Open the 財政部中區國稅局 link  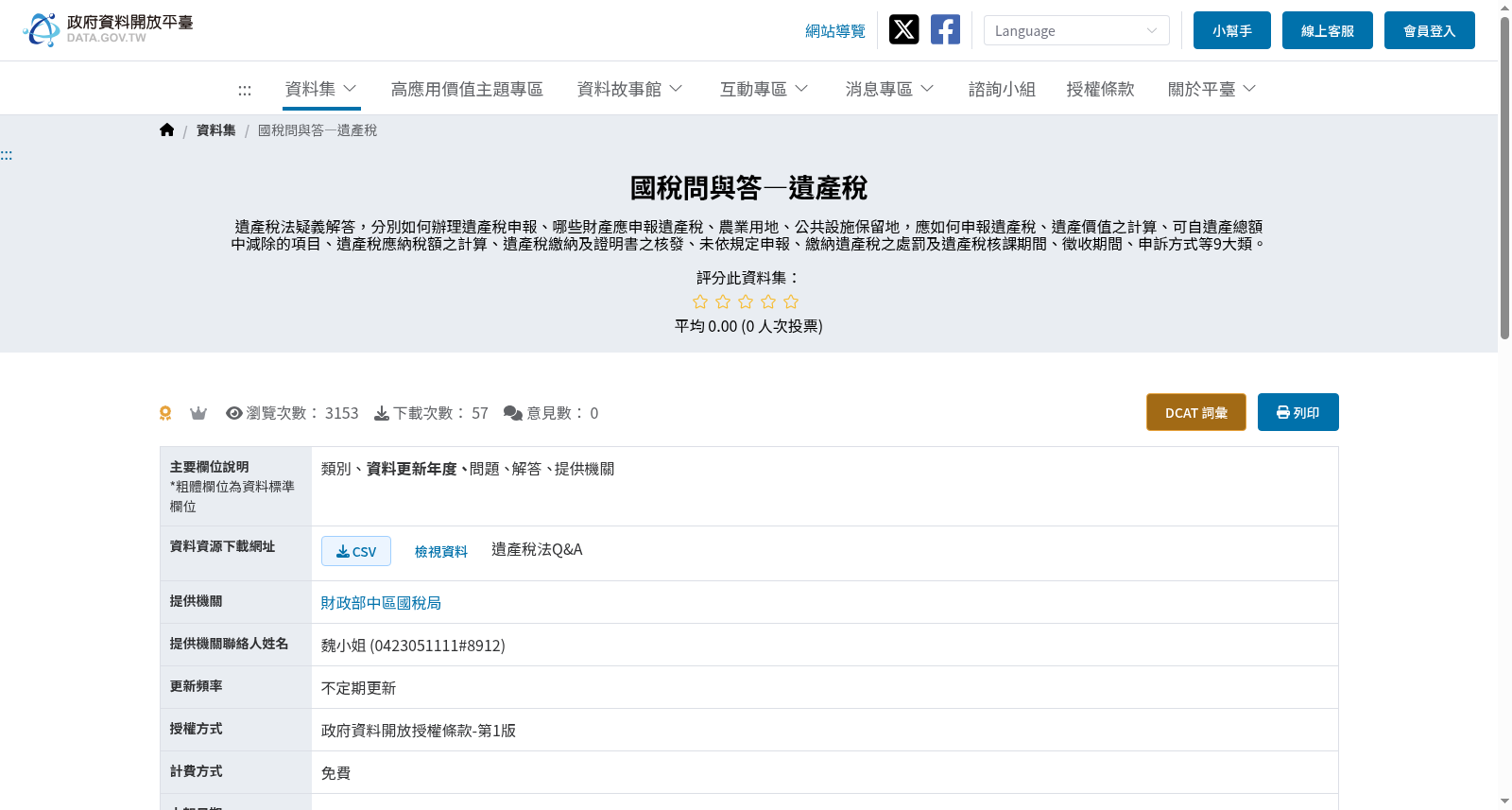click(381, 603)
